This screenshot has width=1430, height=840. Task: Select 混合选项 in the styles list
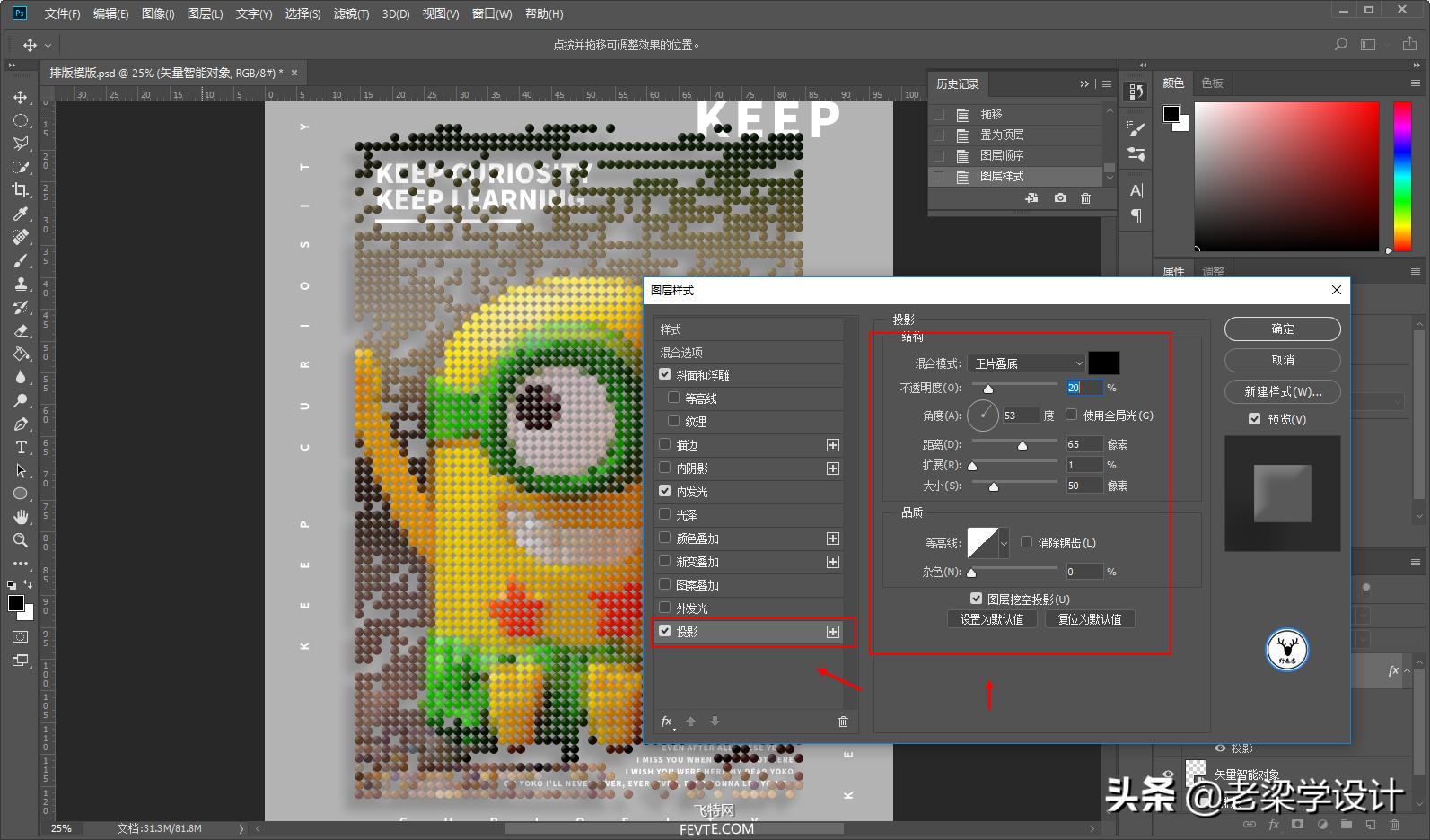click(748, 353)
